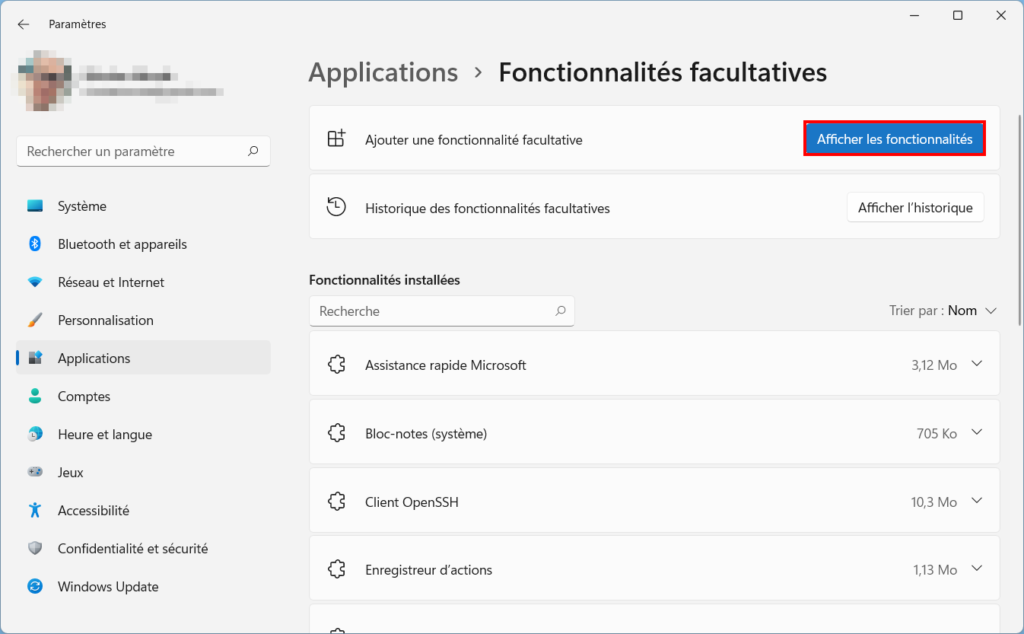Click the 'Ajouter une fonctionnalité facultative' label
Viewport: 1024px width, 634px height.
click(473, 140)
